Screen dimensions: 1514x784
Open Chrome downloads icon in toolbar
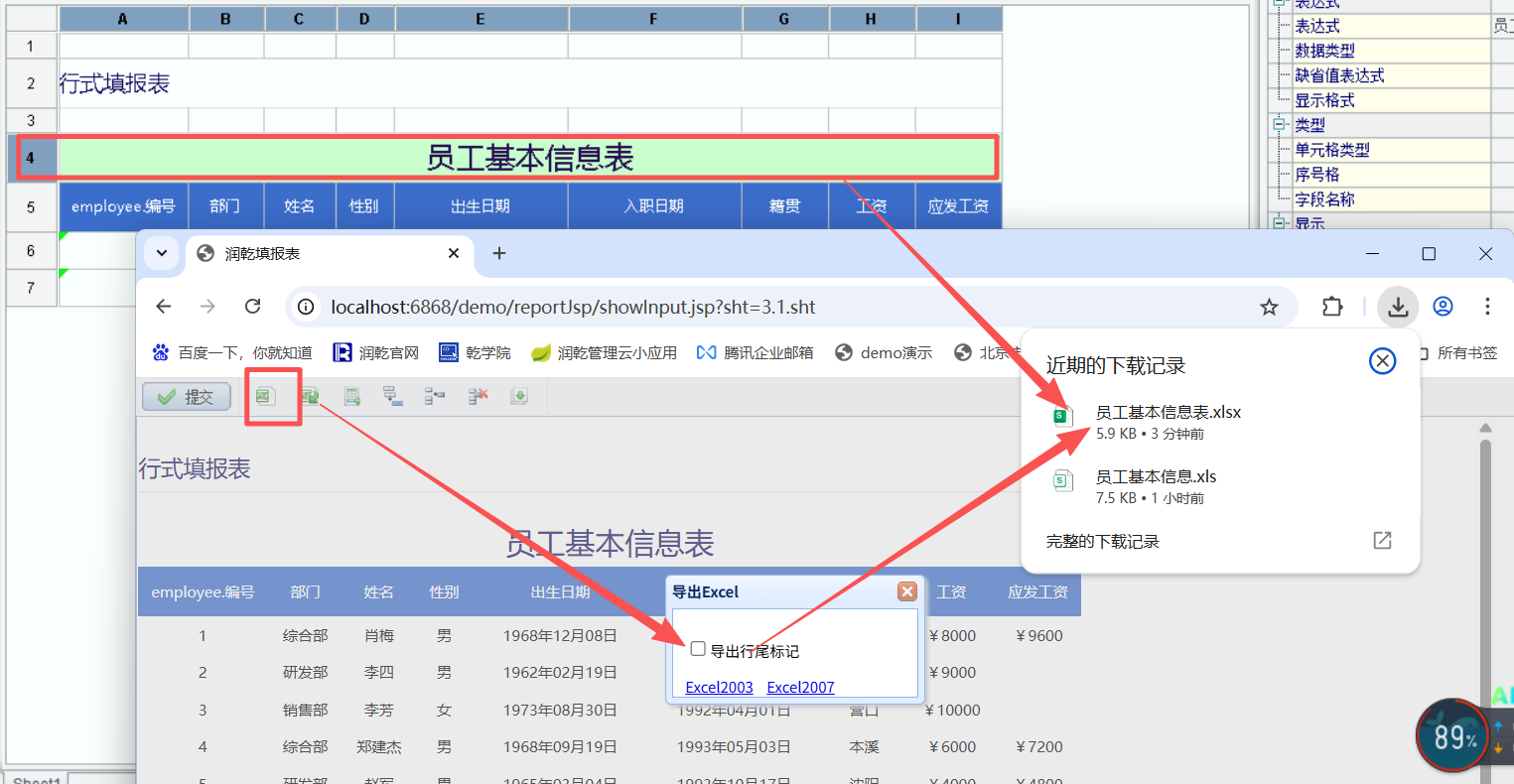click(x=1398, y=307)
